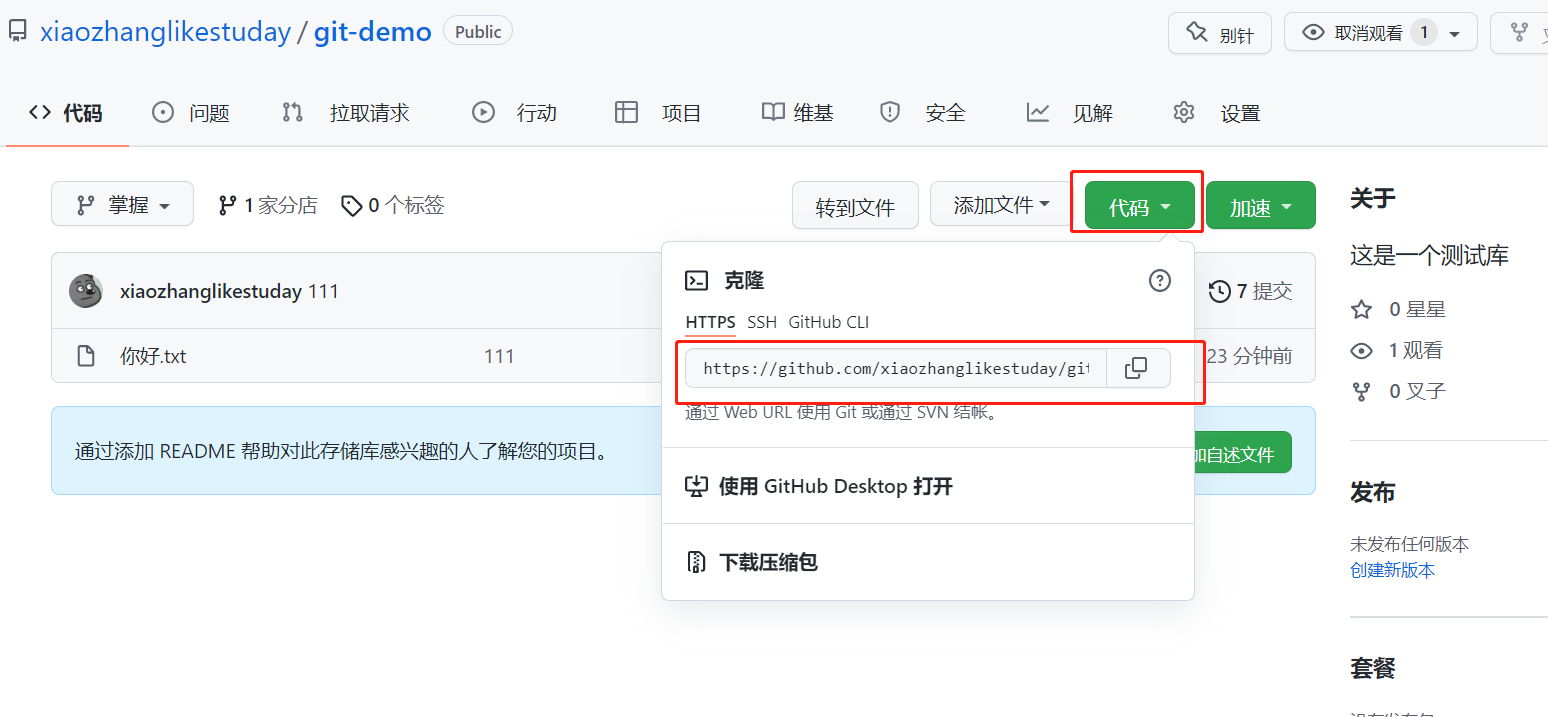Viewport: 1548px width, 717px height.
Task: Click the commit author name xiaozhanglikestuday
Action: [x=211, y=292]
